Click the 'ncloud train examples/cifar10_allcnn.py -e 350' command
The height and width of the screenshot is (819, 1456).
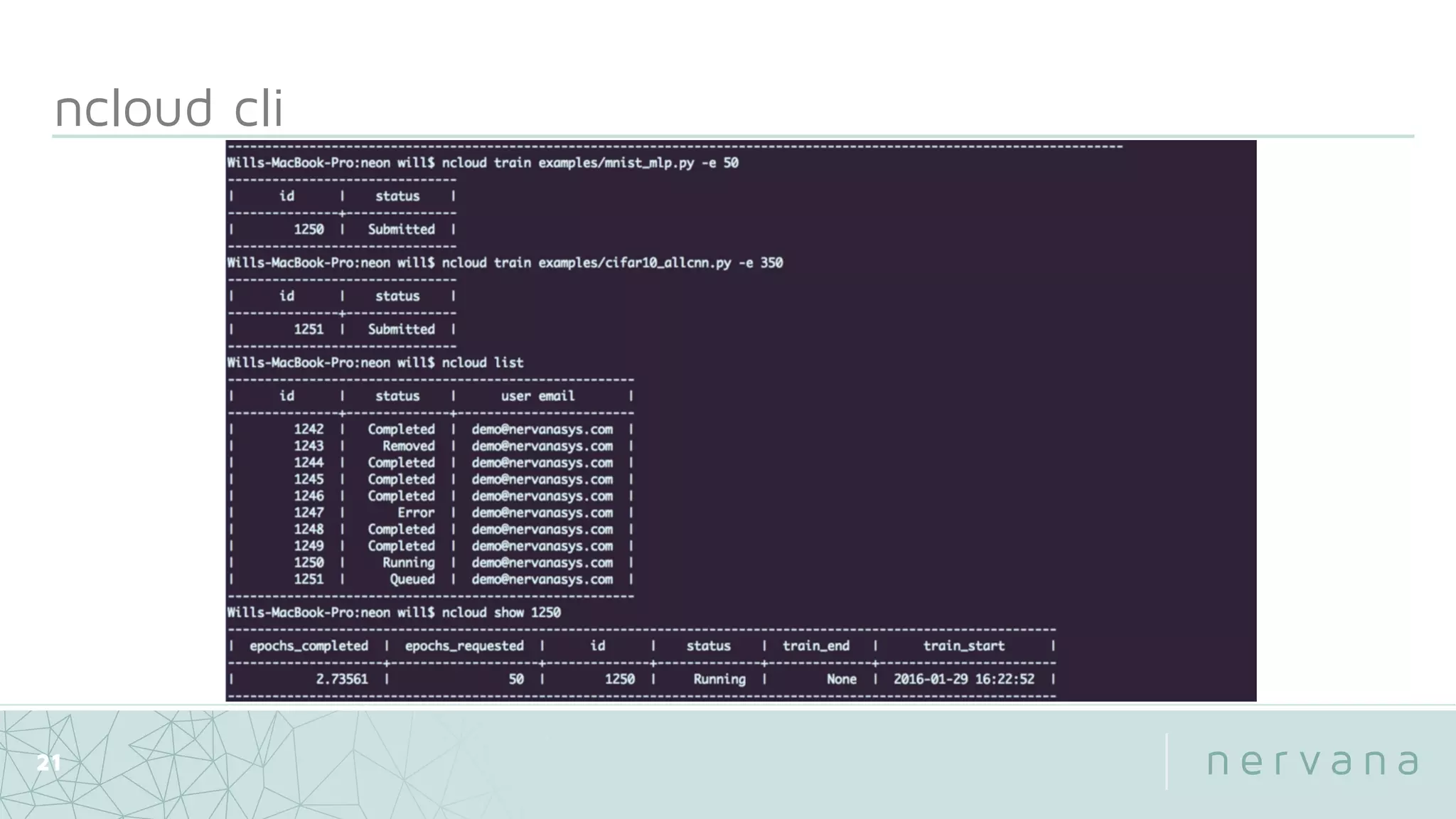click(612, 263)
